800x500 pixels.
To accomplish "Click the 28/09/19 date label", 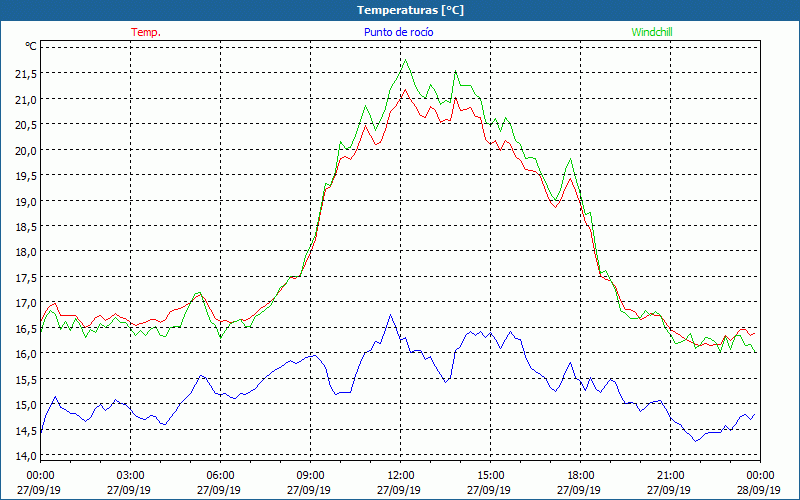I will (x=761, y=490).
